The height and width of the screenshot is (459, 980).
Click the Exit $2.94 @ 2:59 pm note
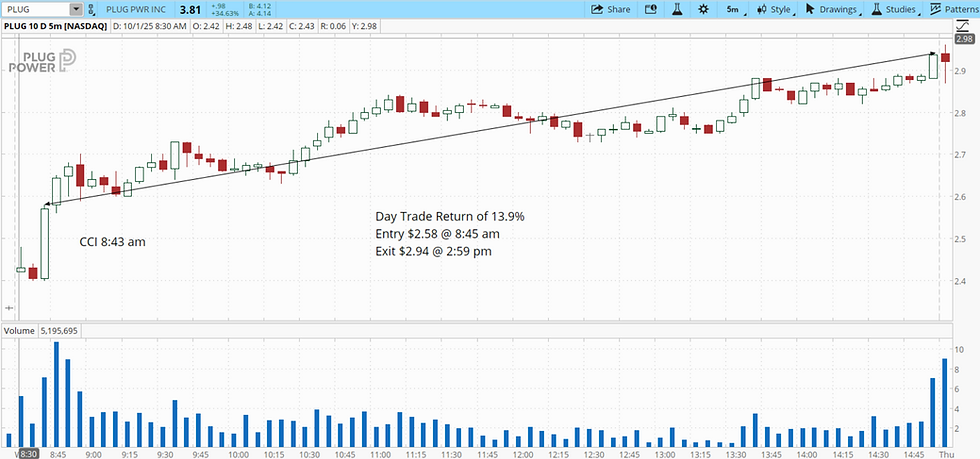click(x=433, y=251)
